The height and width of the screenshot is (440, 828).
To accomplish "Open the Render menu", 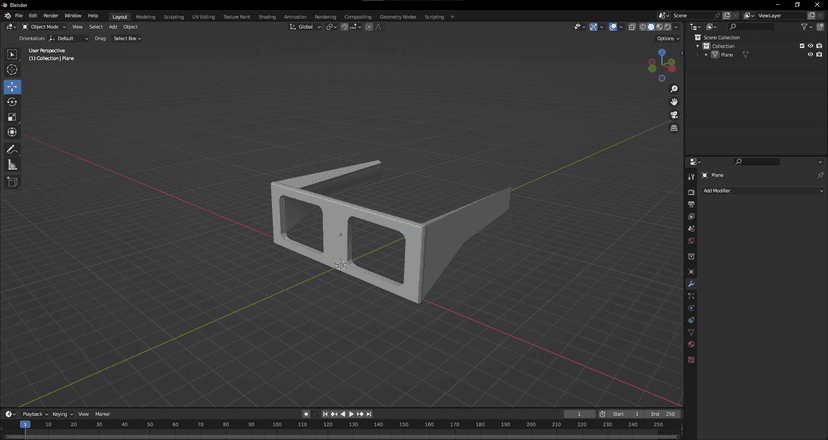I will click(51, 16).
